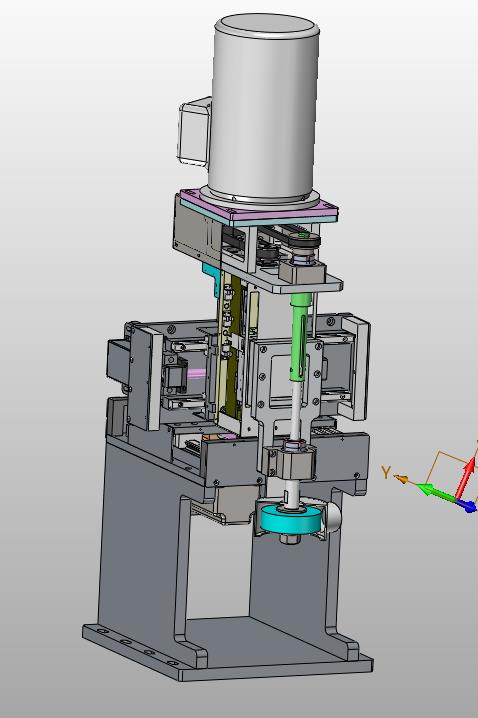478x718 pixels.
Task: Select the lower bearing block around the spindle
Action: coord(290,462)
